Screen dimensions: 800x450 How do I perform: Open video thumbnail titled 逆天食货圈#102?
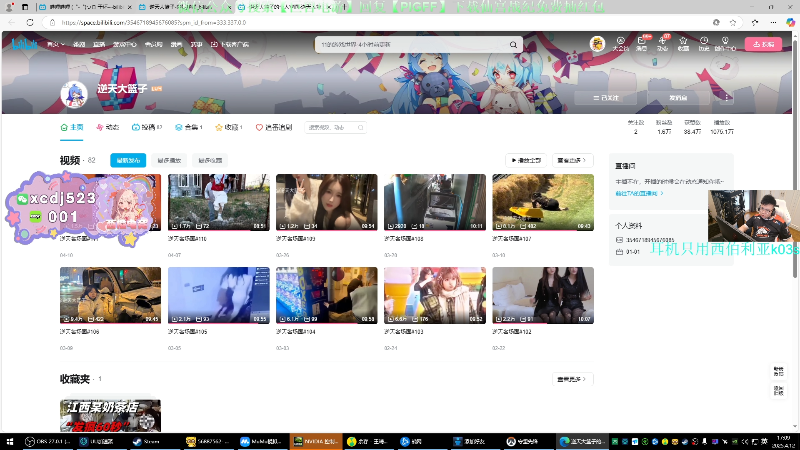tap(543, 295)
